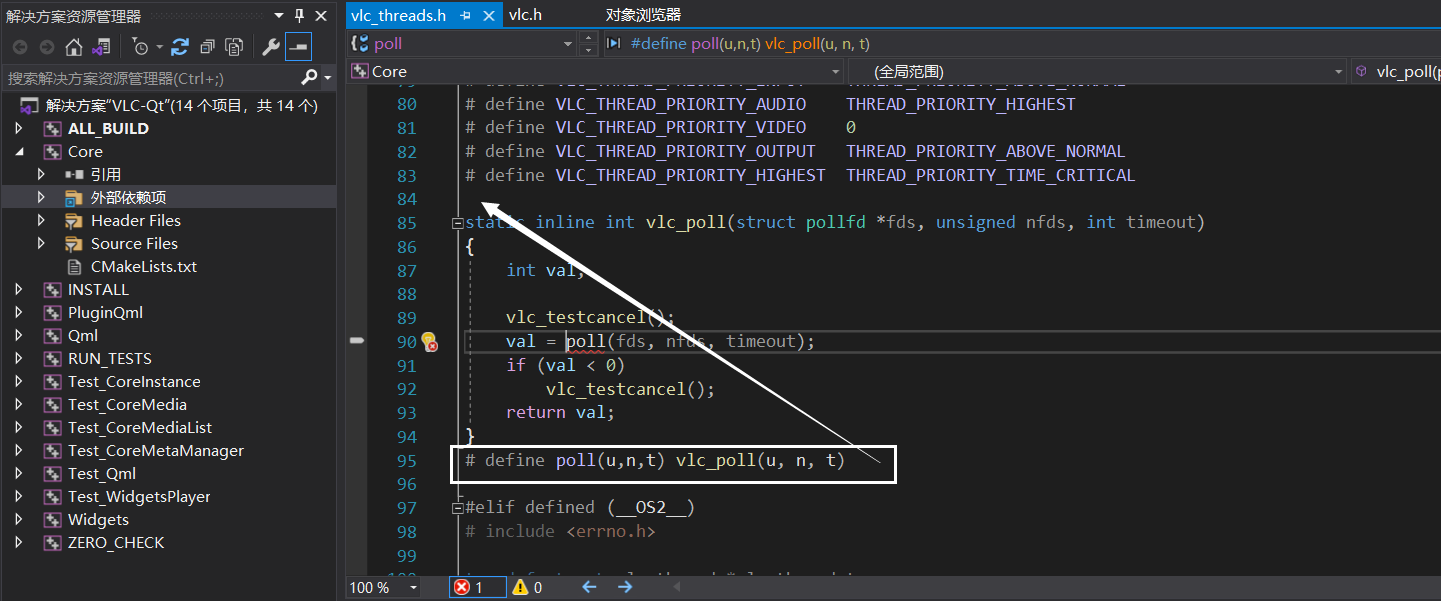The height and width of the screenshot is (601, 1441).
Task: Collapse the #elif region at line 97
Action: pyautogui.click(x=457, y=507)
